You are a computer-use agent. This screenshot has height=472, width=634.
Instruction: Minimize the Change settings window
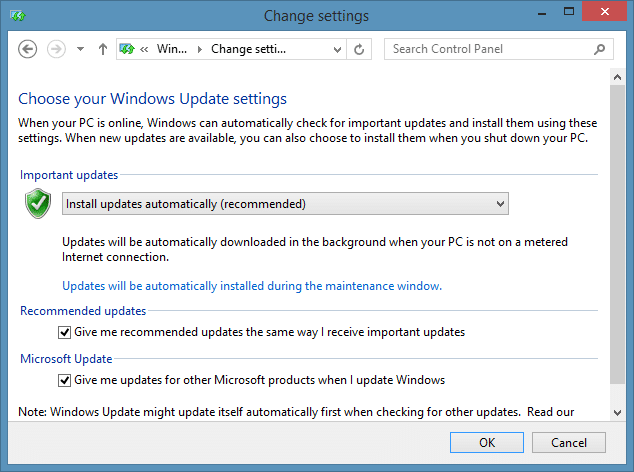tap(542, 13)
